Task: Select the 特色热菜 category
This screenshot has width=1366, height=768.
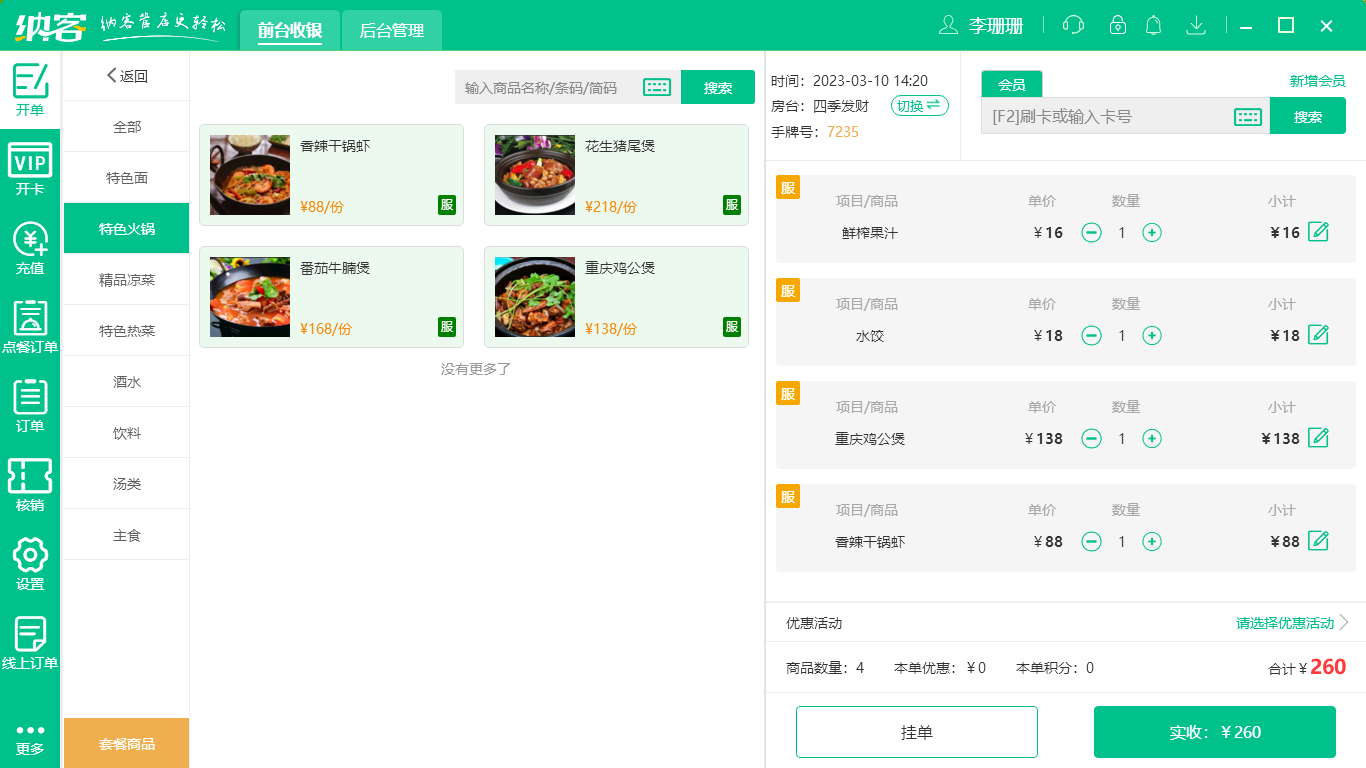Action: pos(126,330)
